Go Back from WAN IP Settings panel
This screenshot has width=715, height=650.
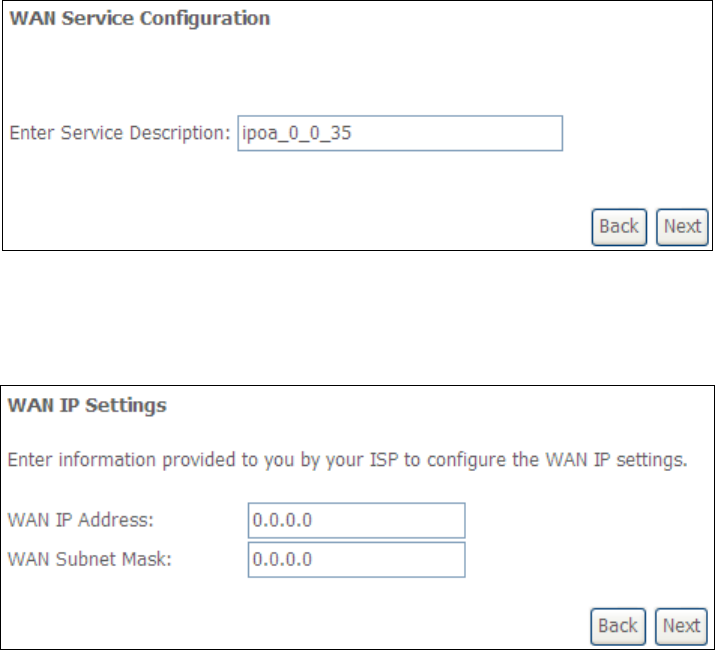pos(617,626)
